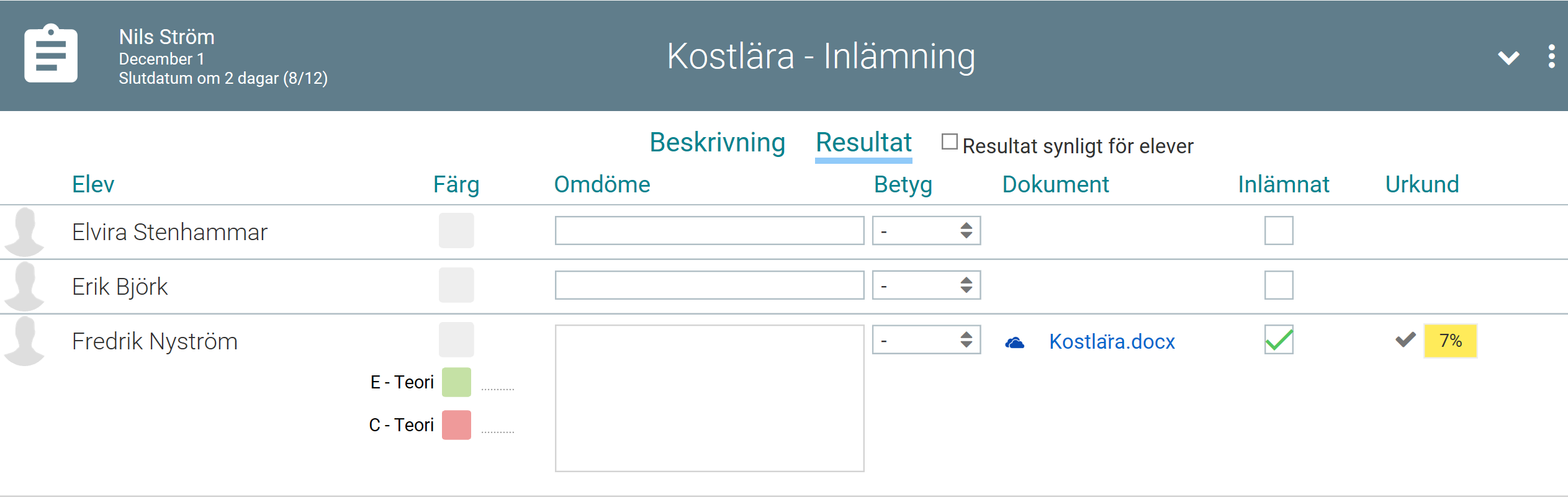Image resolution: width=1568 pixels, height=497 pixels.
Task: Sort by the Elev column header
Action: [93, 184]
